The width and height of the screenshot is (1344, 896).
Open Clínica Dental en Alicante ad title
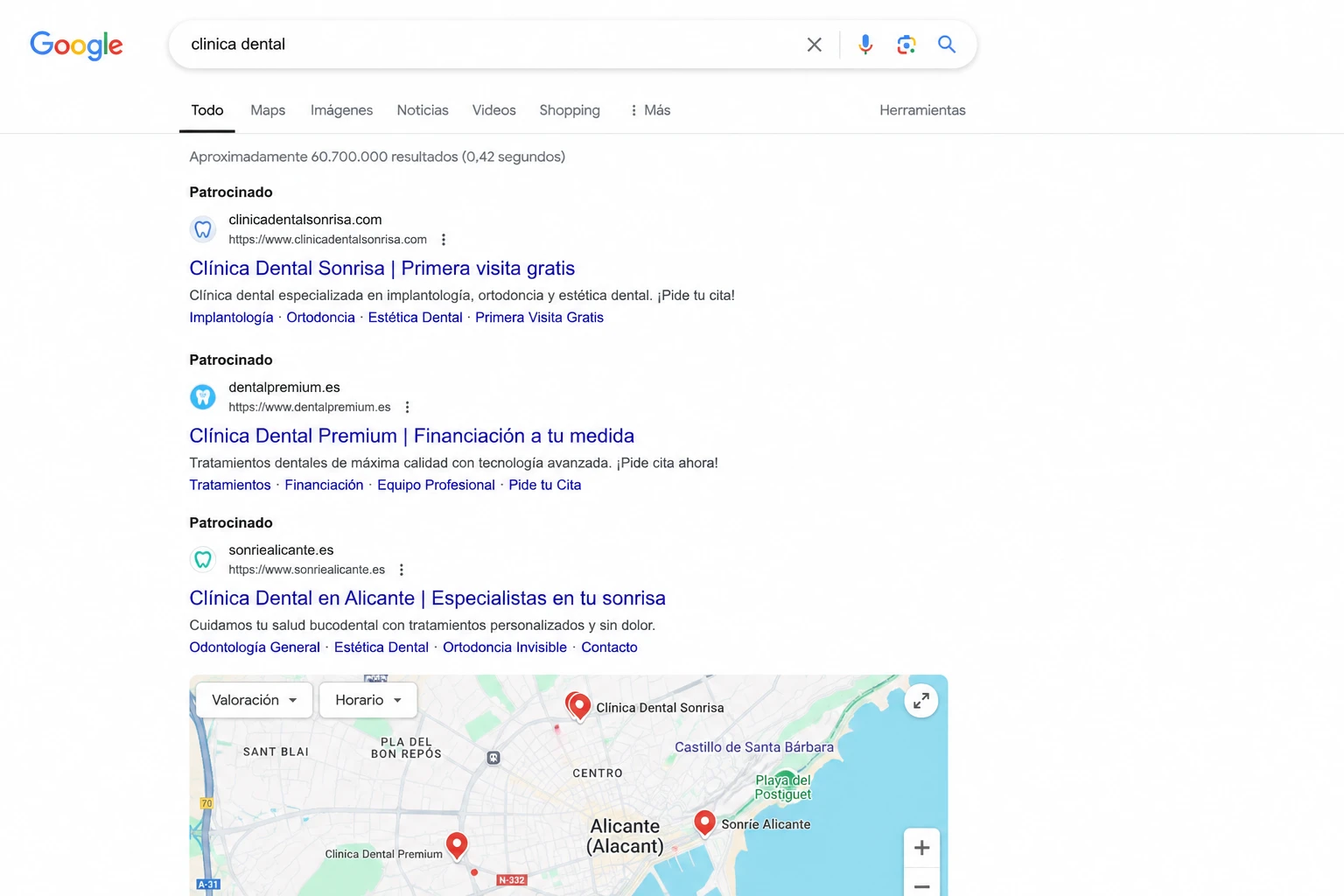(x=428, y=598)
